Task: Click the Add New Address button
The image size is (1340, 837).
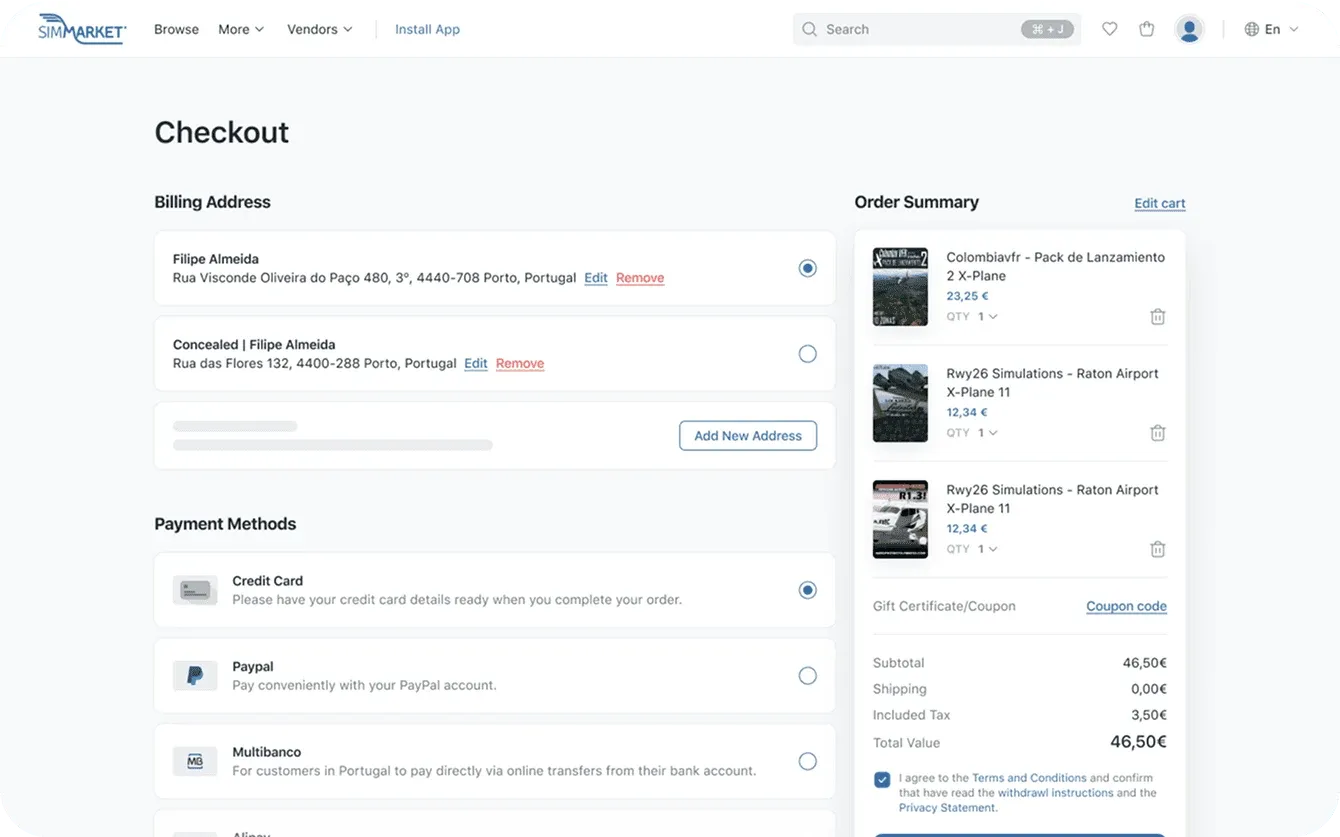Action: point(748,436)
